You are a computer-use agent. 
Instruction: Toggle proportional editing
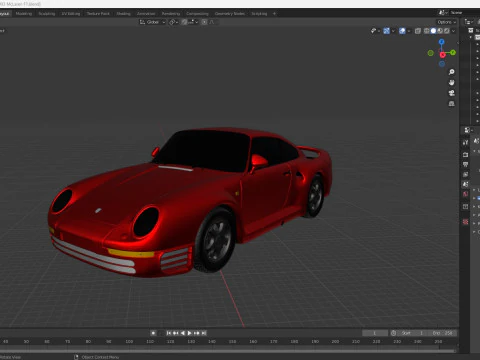[x=204, y=22]
